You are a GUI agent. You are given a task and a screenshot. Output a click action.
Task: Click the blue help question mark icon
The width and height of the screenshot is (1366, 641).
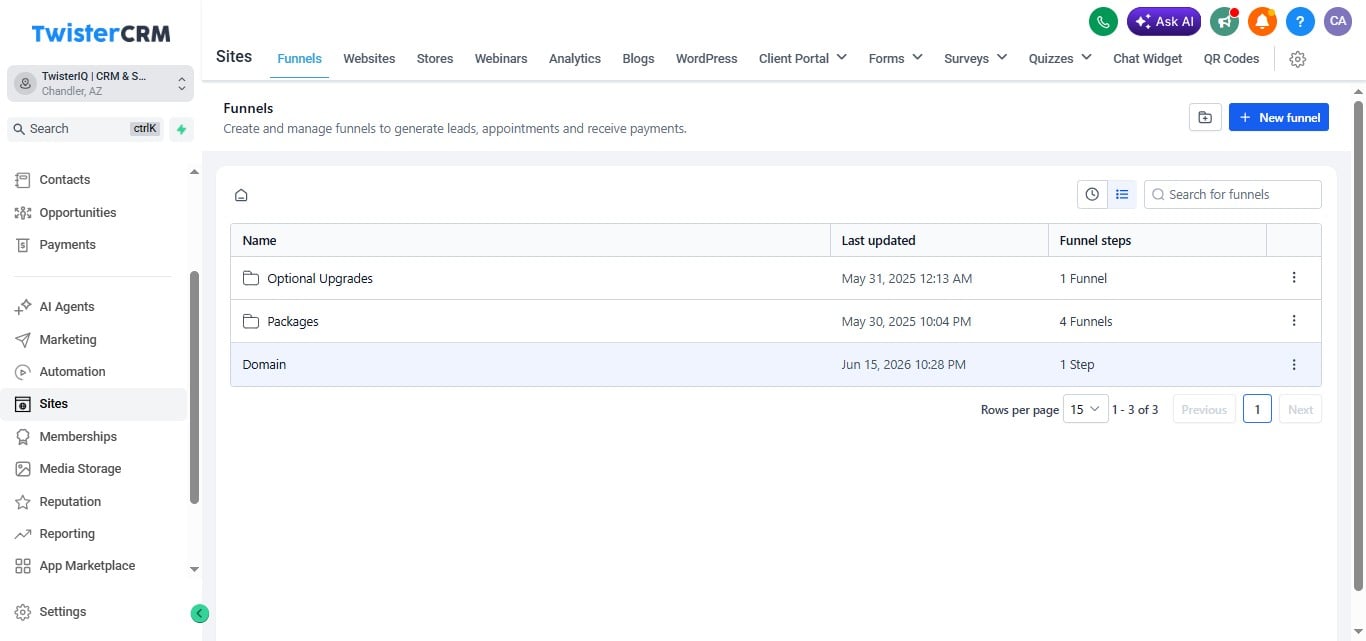pyautogui.click(x=1300, y=21)
